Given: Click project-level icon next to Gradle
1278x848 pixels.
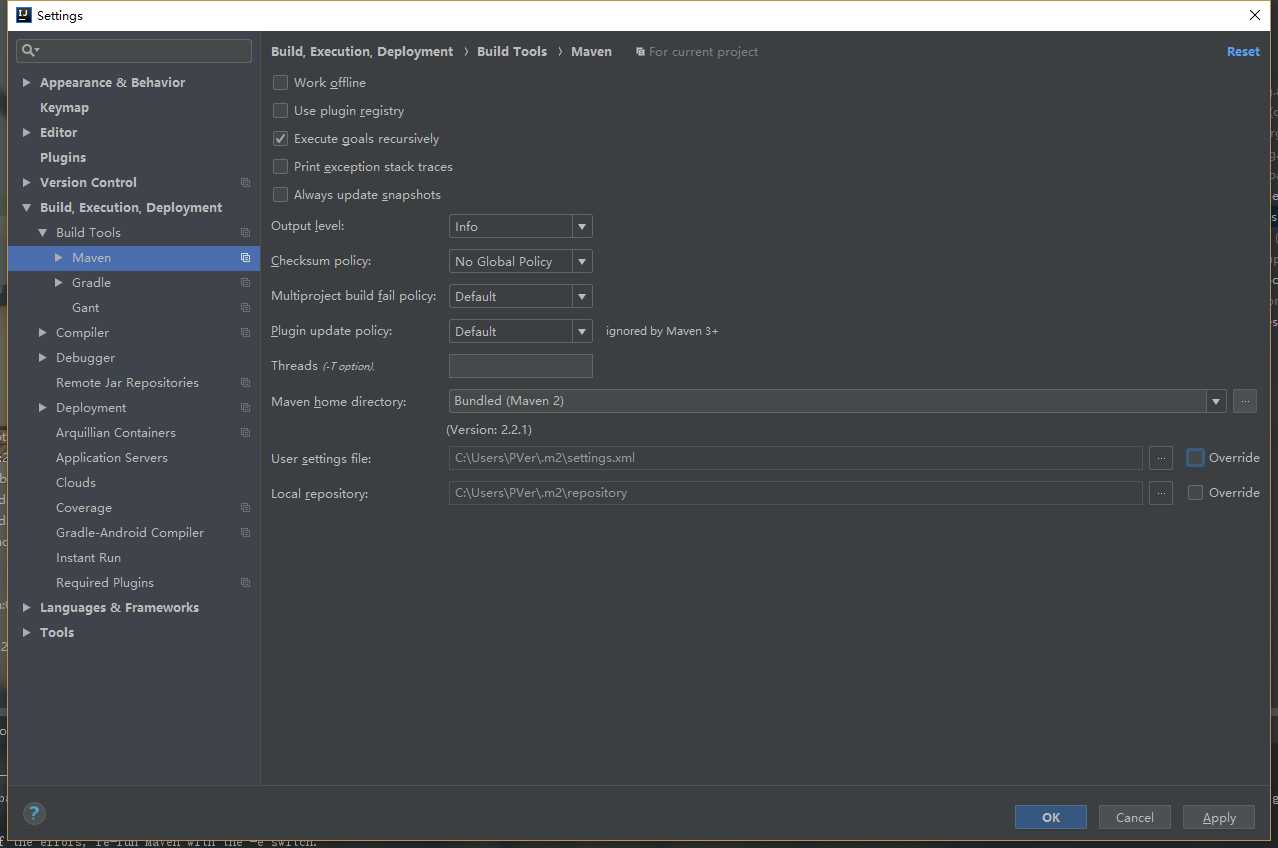Looking at the screenshot, I should click(x=245, y=282).
